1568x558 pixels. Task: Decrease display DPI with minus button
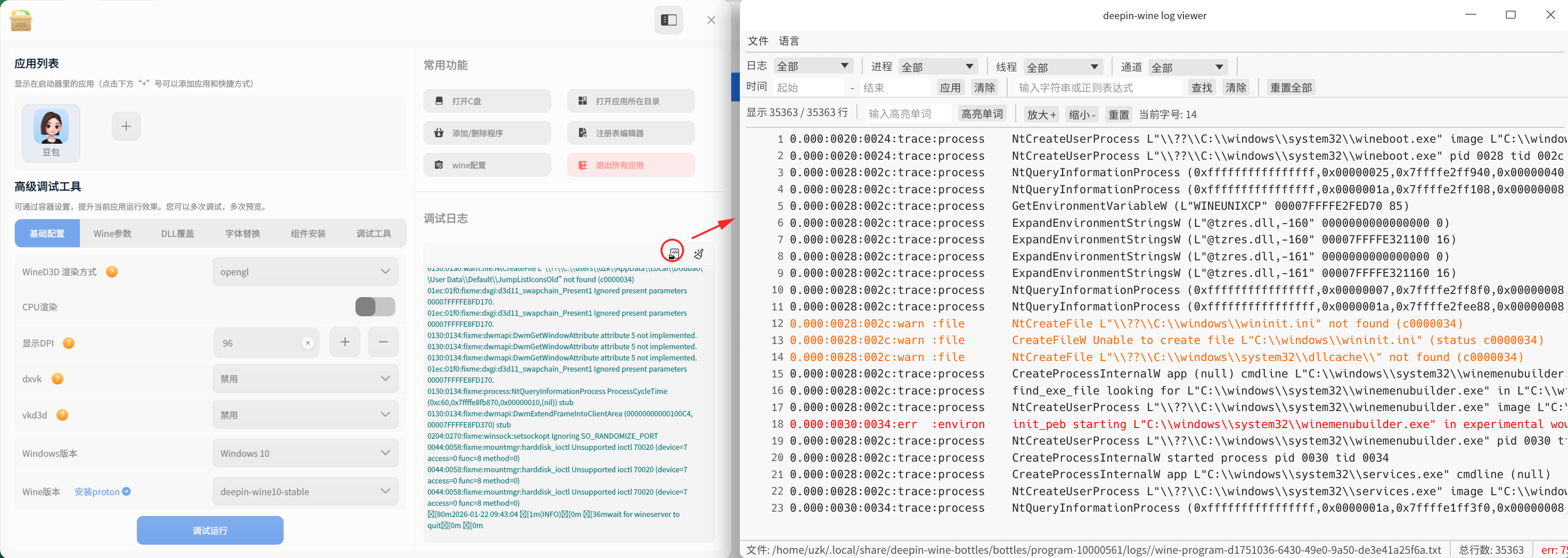coord(383,342)
